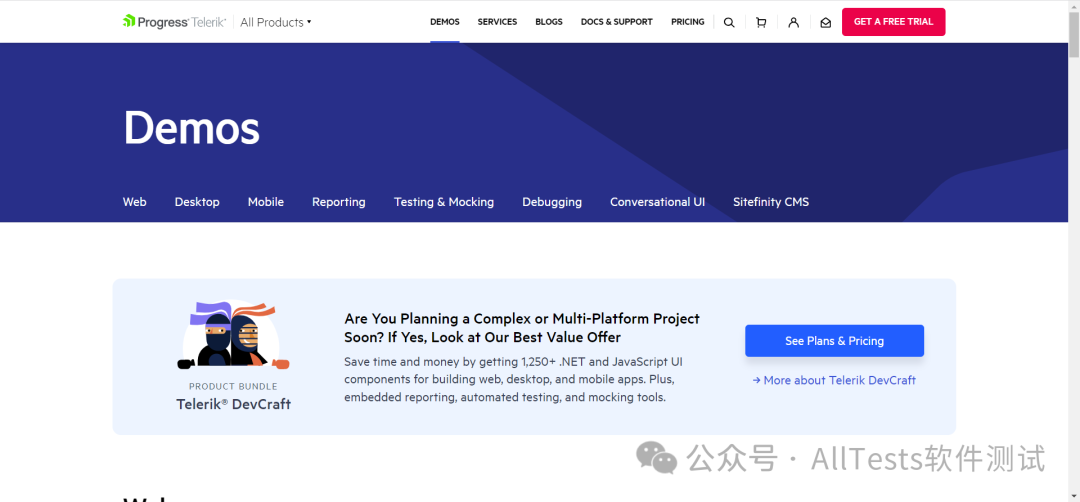Click the Telerik DevCraft bundle title
This screenshot has height=502, width=1080.
coord(233,404)
